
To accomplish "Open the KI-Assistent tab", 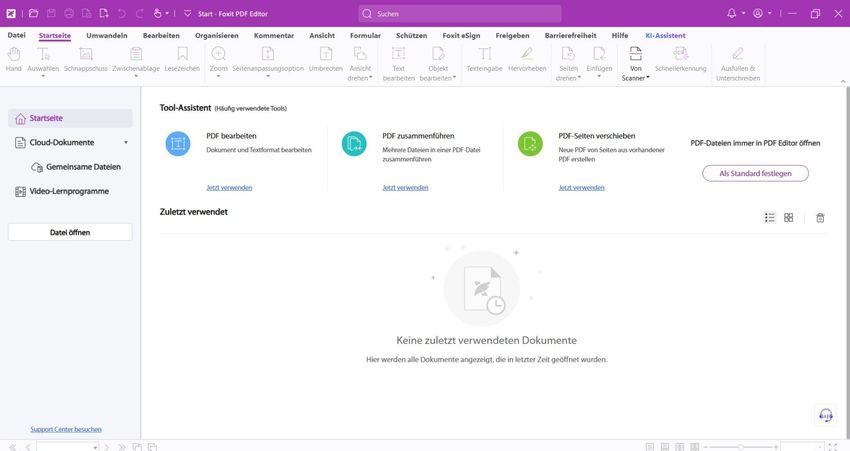I will coord(665,35).
